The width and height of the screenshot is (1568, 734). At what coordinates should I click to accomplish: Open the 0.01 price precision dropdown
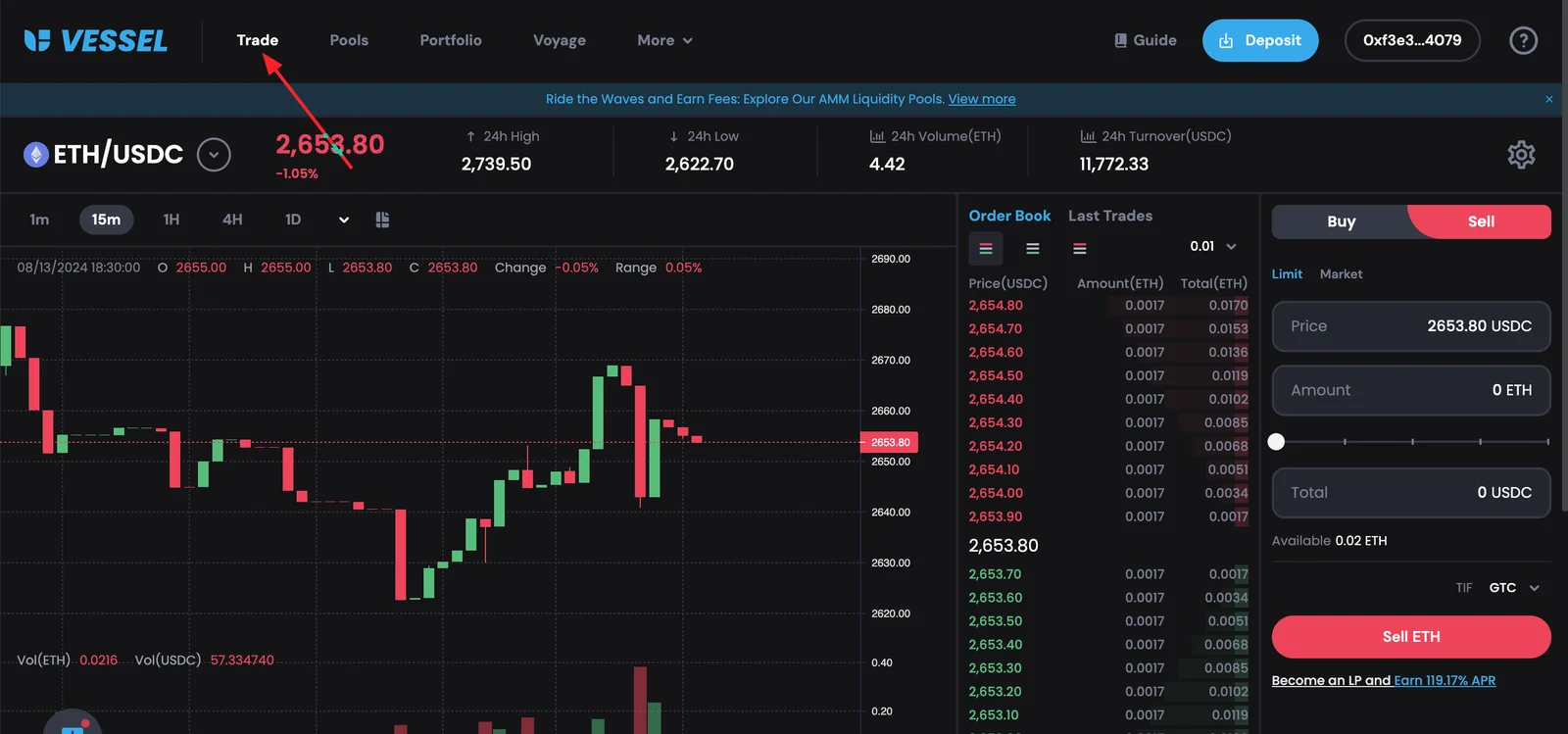[1213, 247]
